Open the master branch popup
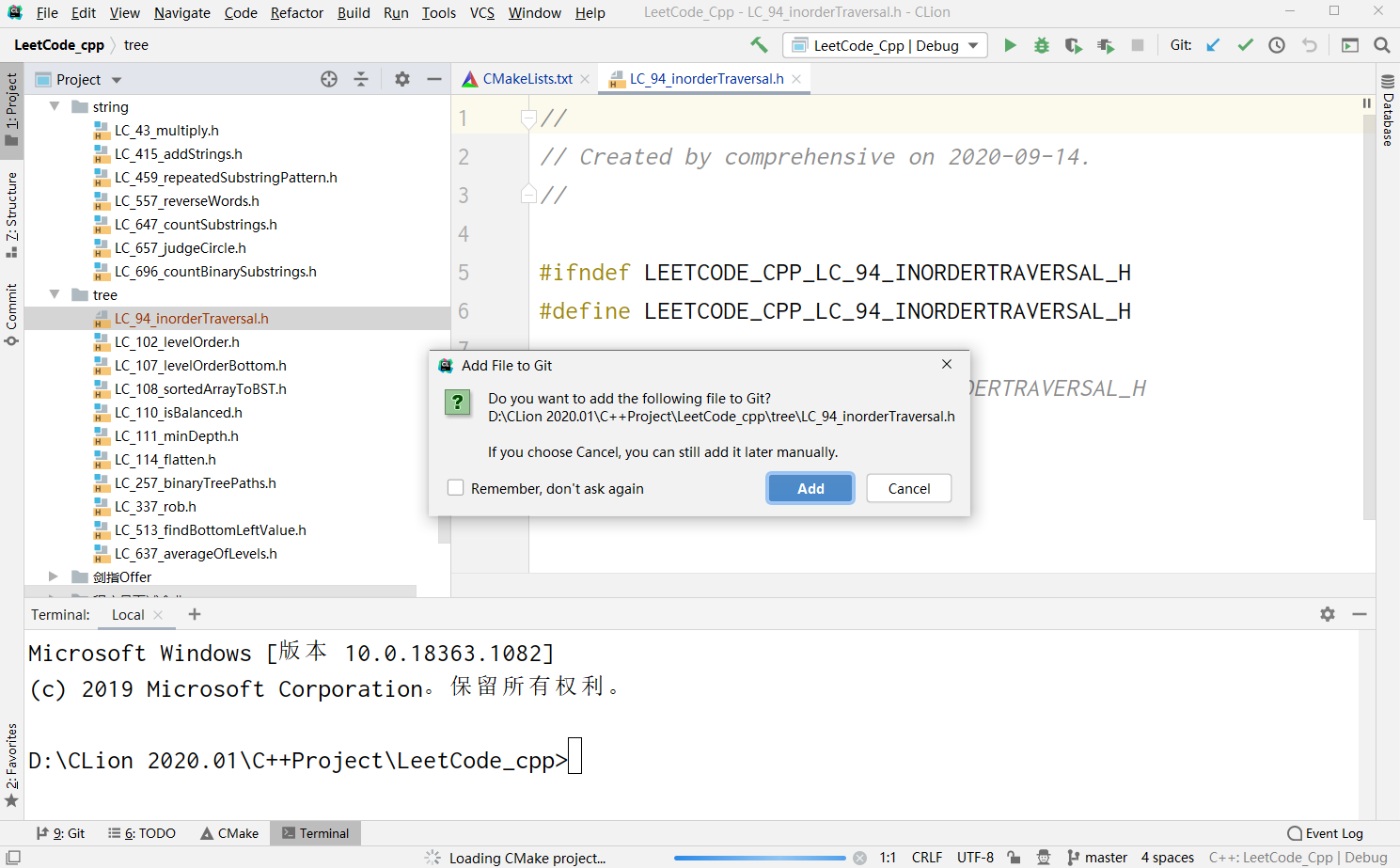1400x868 pixels. (1097, 858)
